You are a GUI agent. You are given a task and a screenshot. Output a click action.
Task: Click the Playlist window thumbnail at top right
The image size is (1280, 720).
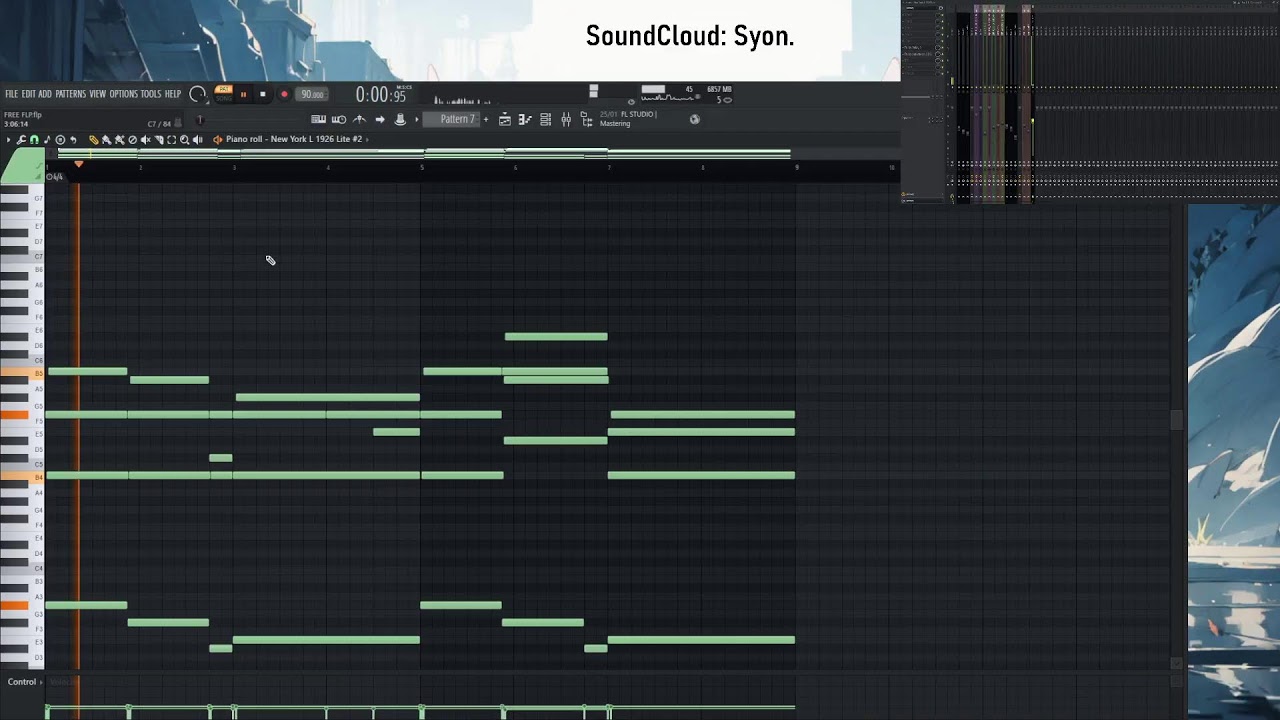pyautogui.click(x=1090, y=102)
